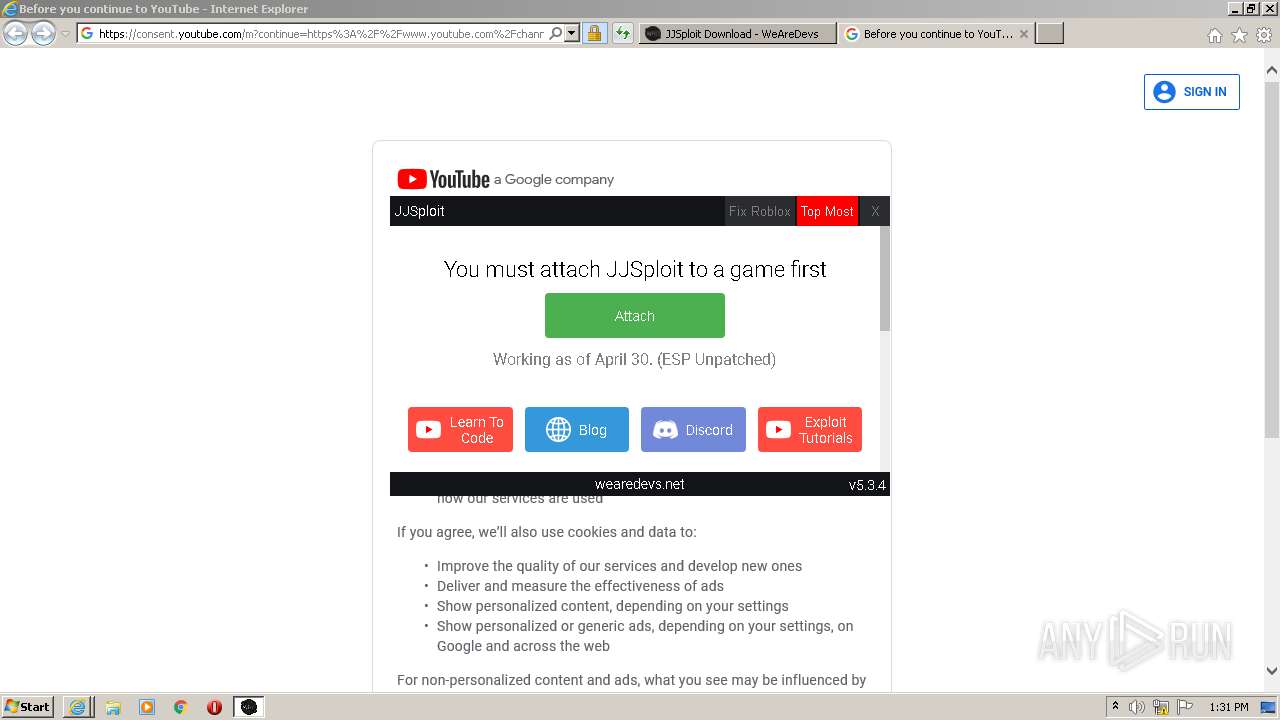1280x720 pixels.
Task: Expand the hidden tray icons arrow
Action: 1115,707
